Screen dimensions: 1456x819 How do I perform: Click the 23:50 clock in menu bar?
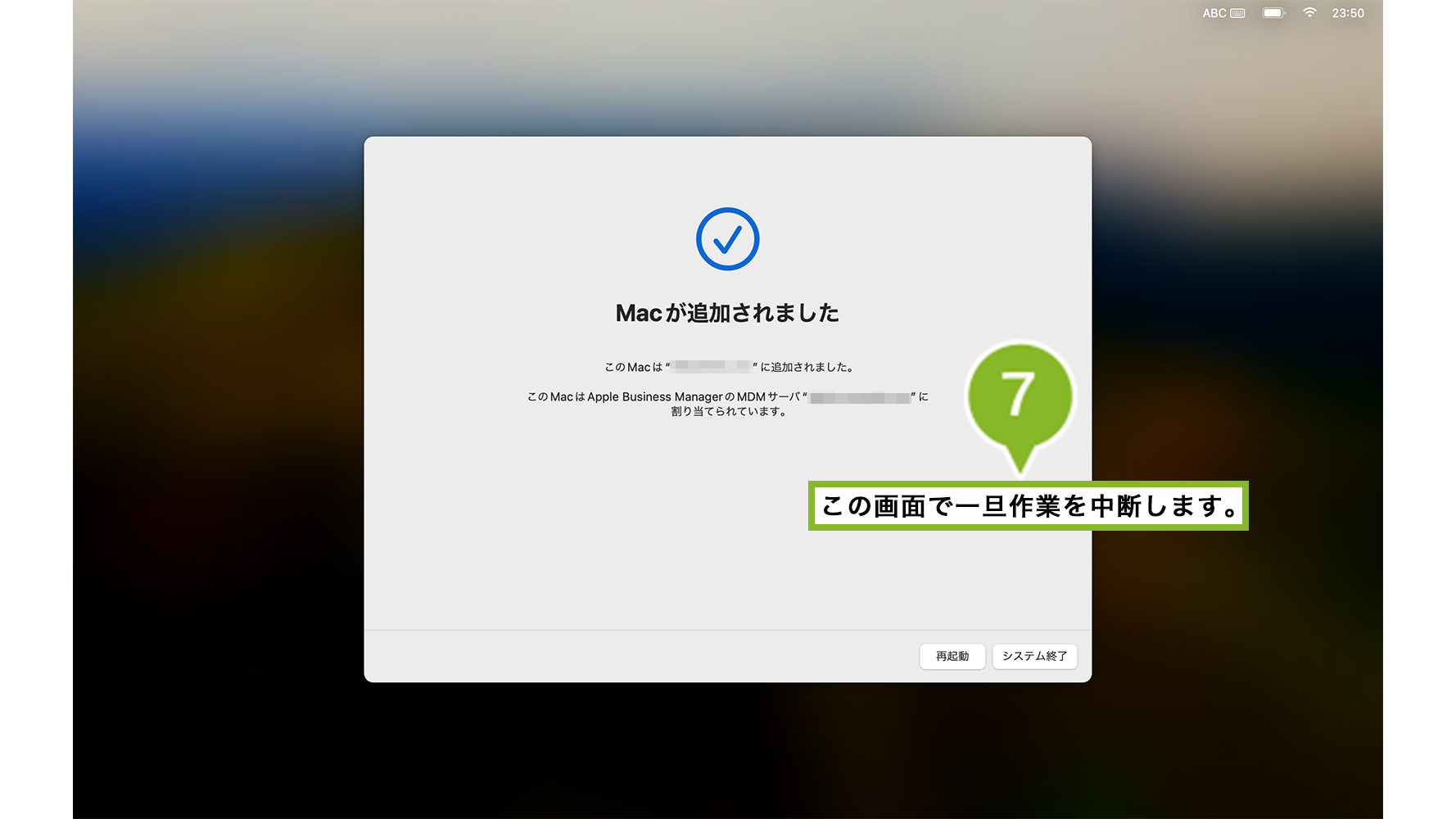click(x=1348, y=13)
